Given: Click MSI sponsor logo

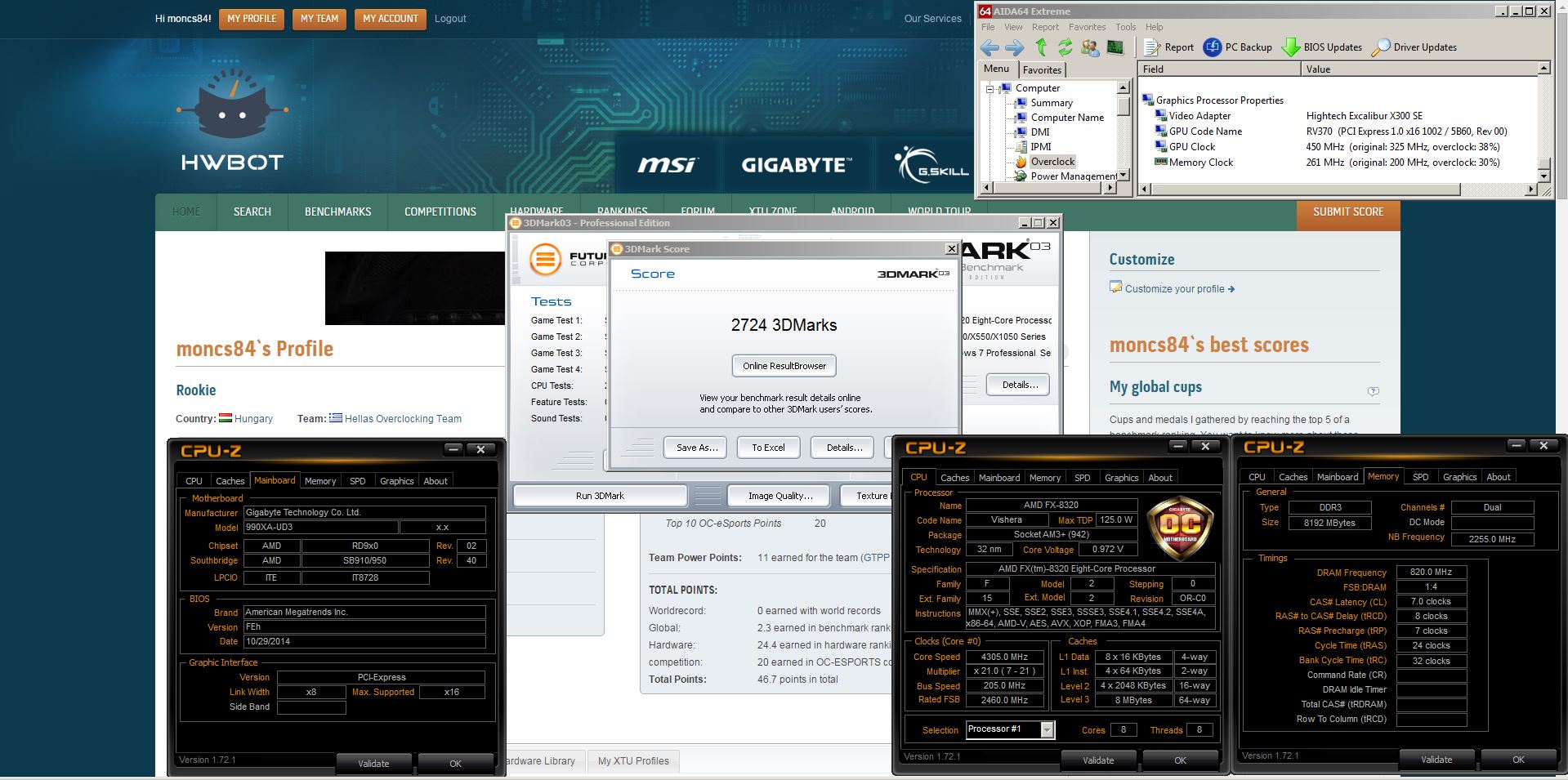Looking at the screenshot, I should click(668, 165).
